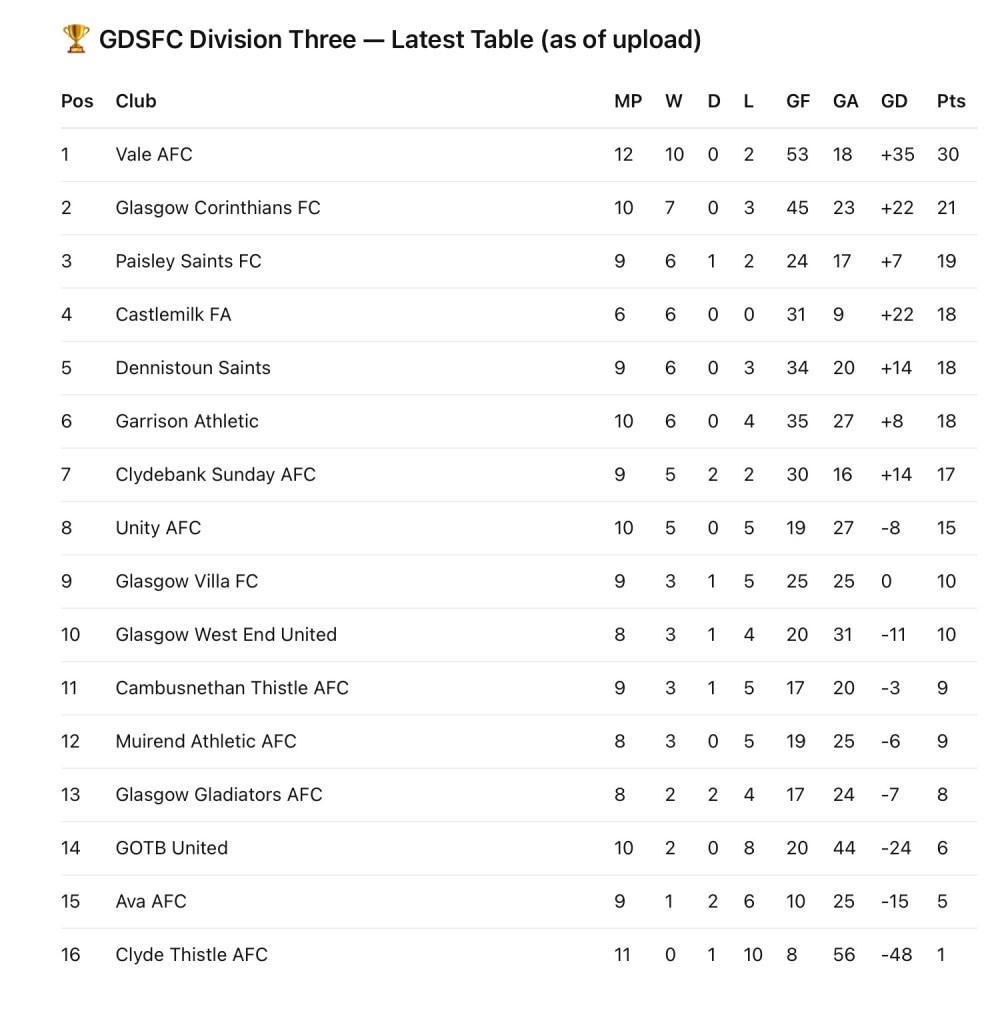Click Paisley Saints FC in the table

[188, 261]
